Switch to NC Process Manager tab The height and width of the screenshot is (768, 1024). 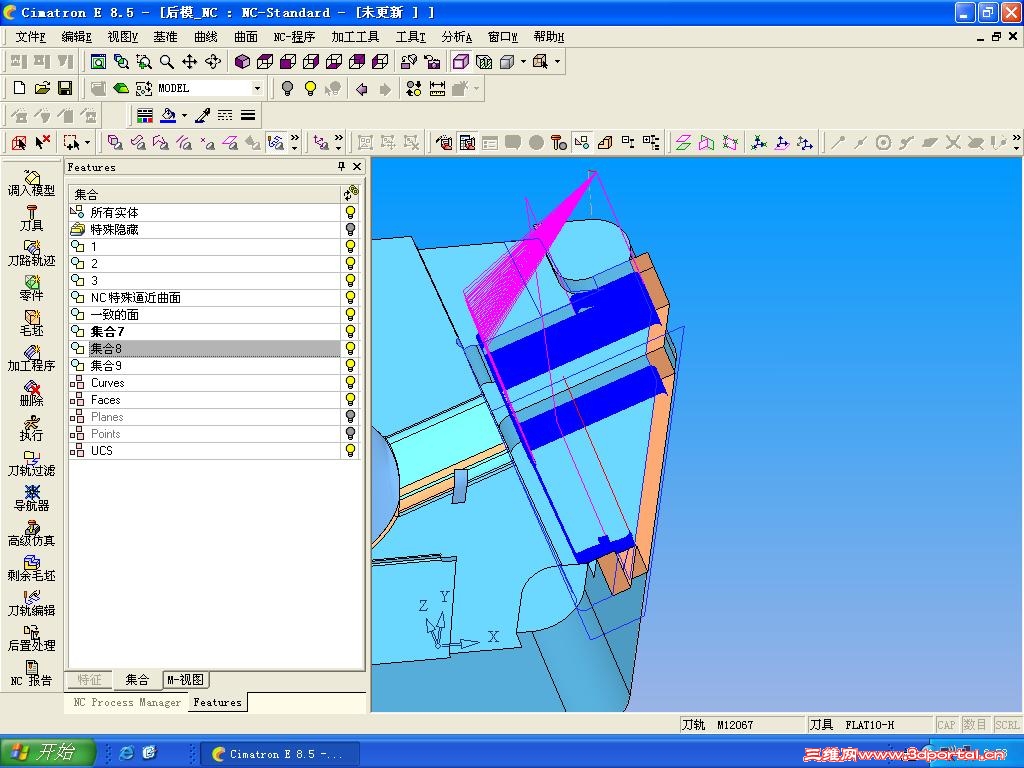pyautogui.click(x=127, y=703)
